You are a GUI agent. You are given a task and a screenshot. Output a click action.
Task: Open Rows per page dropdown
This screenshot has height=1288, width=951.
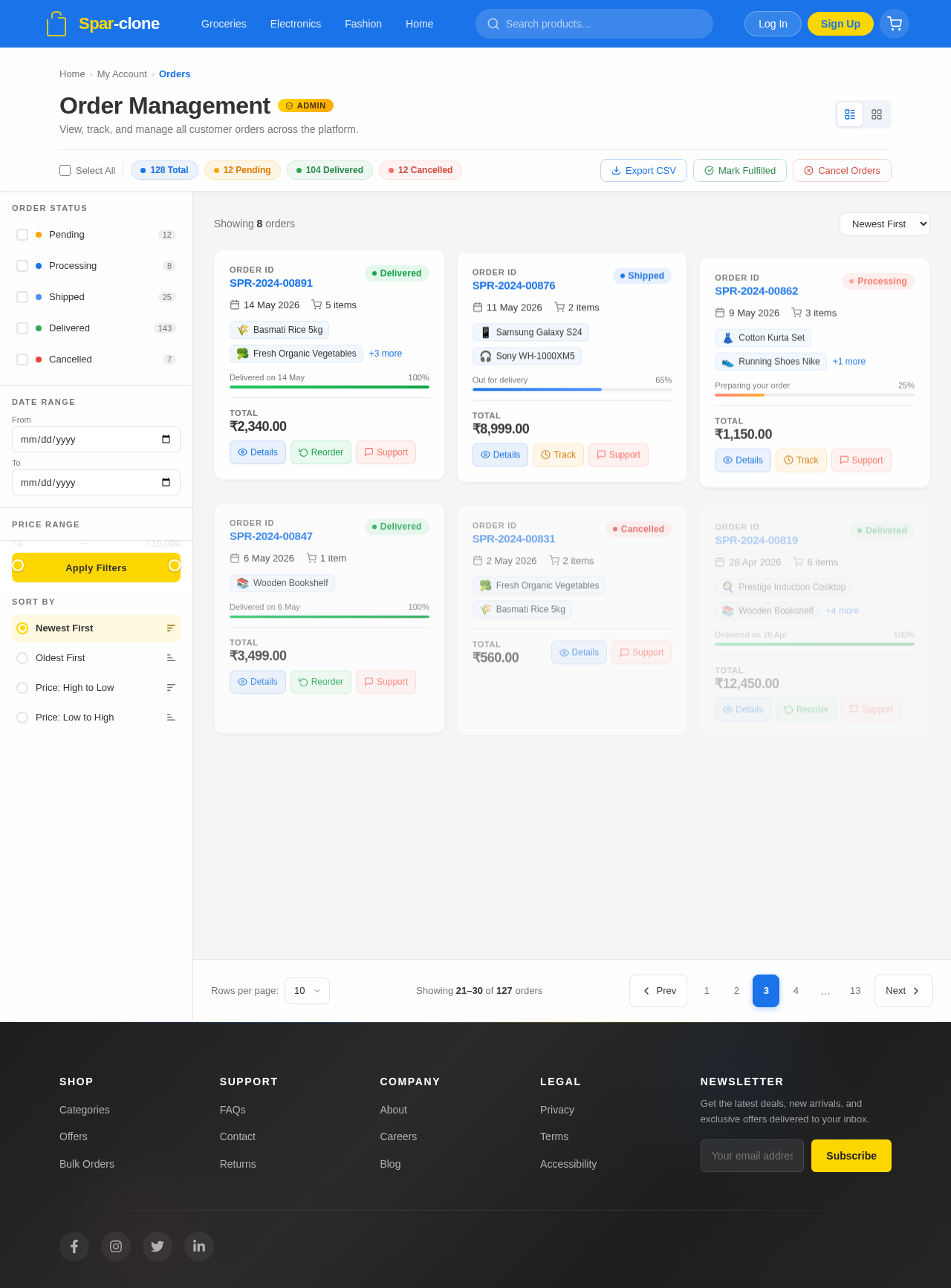(307, 991)
